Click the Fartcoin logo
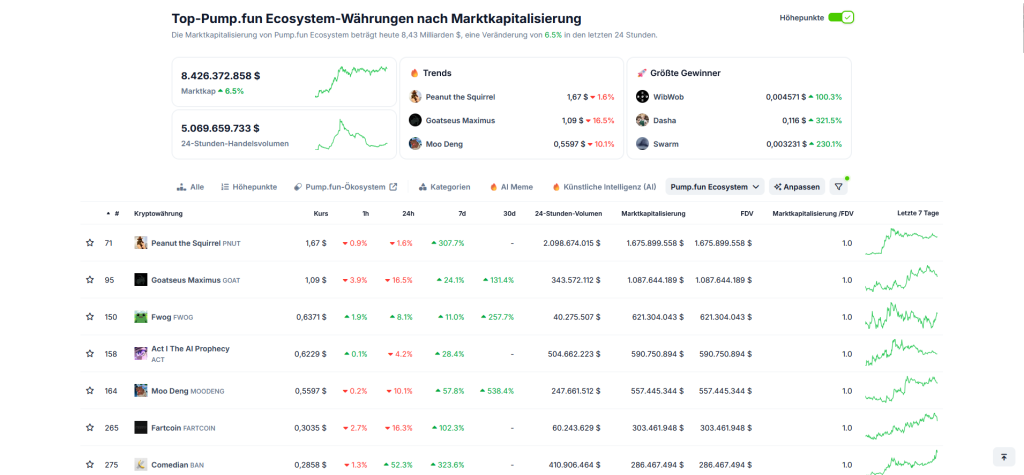Image resolution: width=1024 pixels, height=475 pixels. pyautogui.click(x=140, y=427)
